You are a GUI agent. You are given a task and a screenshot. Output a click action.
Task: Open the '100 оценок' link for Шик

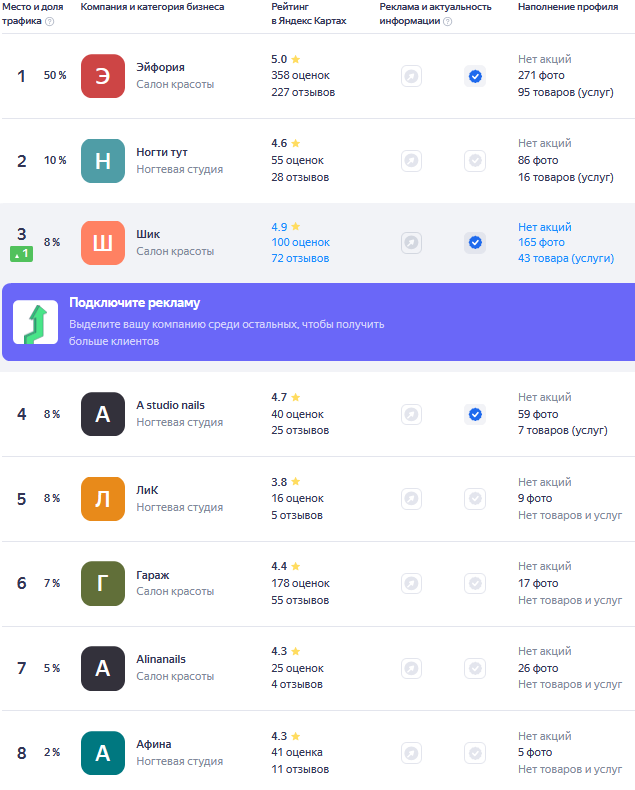tap(300, 242)
